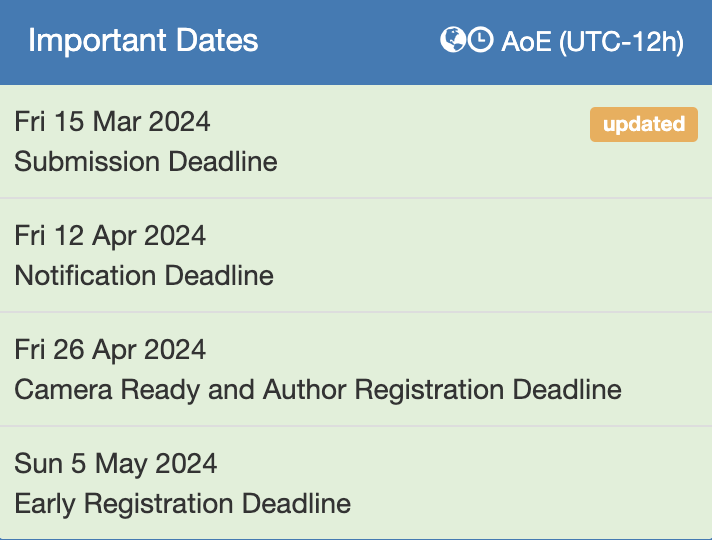Click the globe icon in the header
The image size is (712, 540).
(x=453, y=41)
